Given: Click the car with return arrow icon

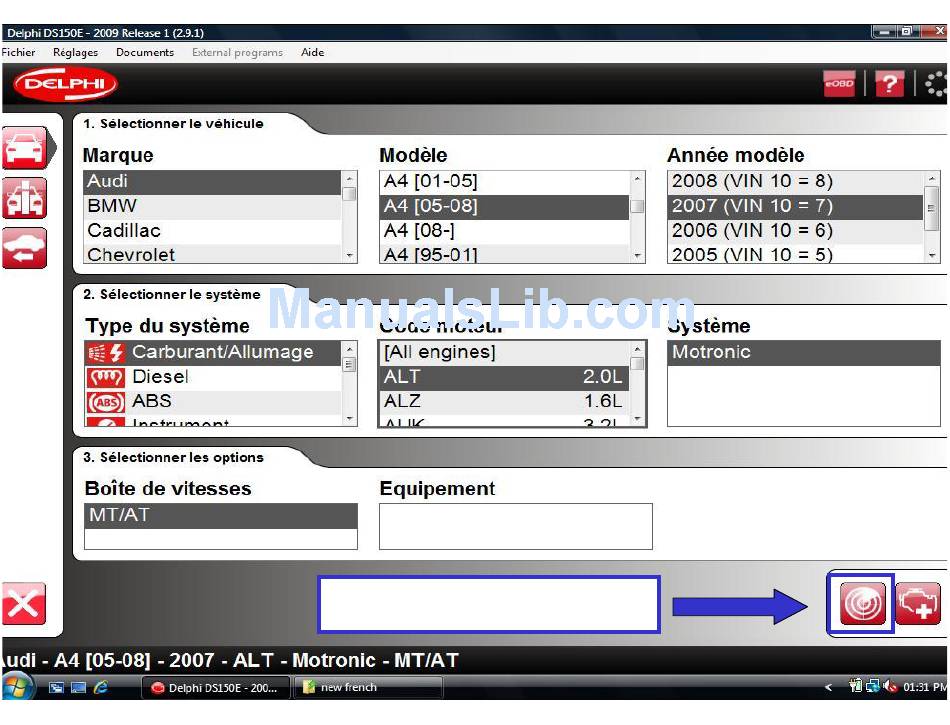Looking at the screenshot, I should [24, 248].
